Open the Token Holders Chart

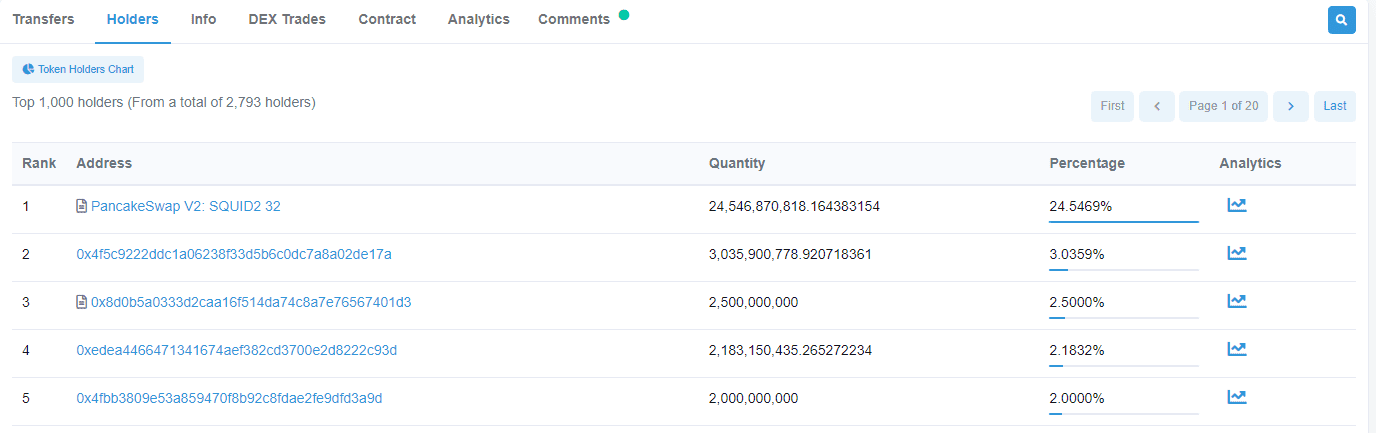(x=78, y=70)
